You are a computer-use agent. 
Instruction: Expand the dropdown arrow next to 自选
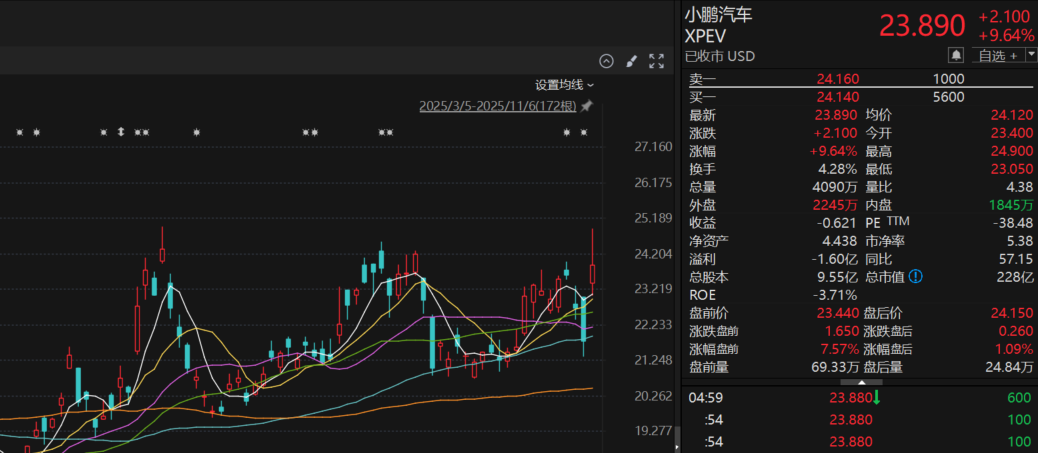[1029, 55]
